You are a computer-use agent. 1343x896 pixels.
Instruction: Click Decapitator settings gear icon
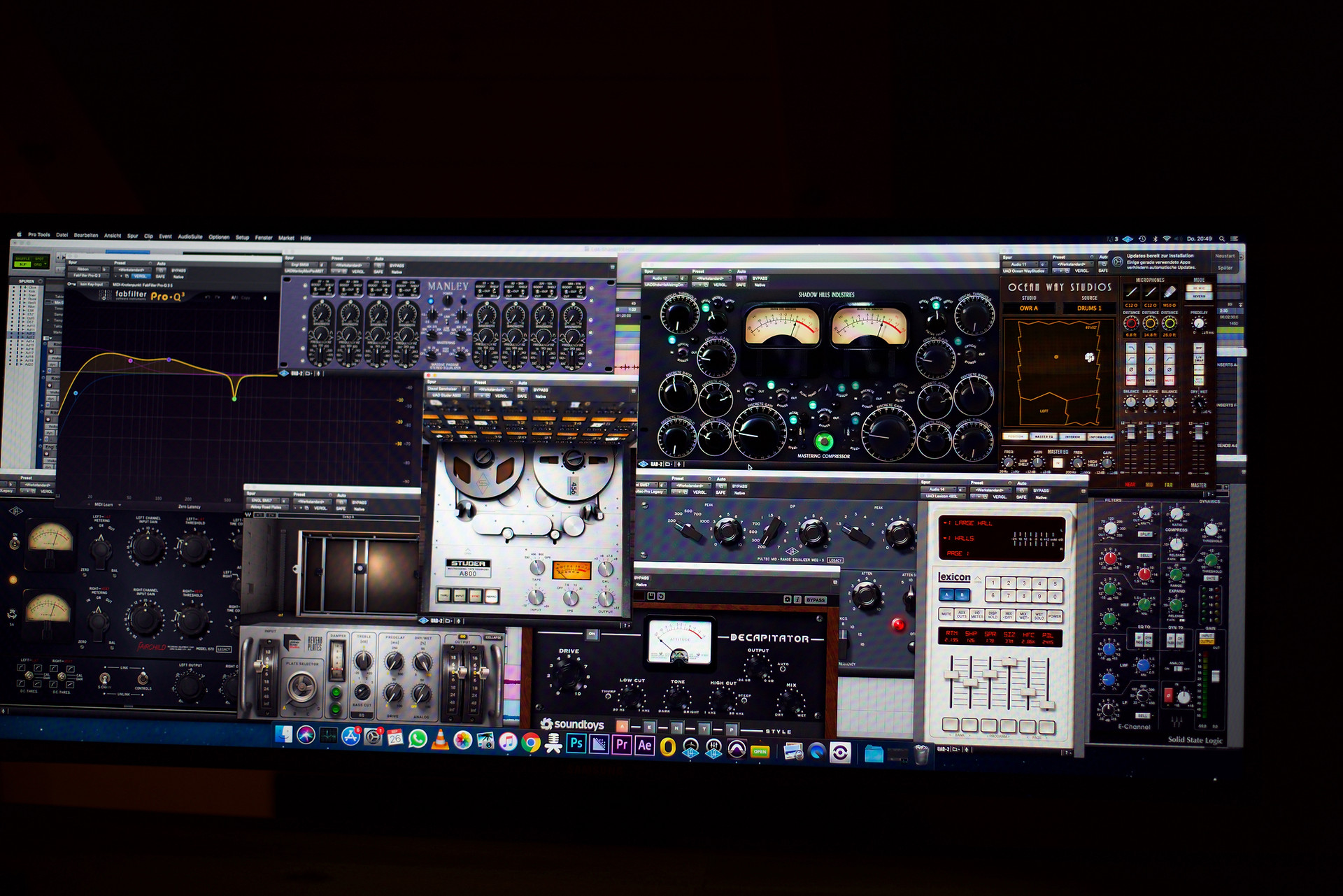[x=788, y=599]
